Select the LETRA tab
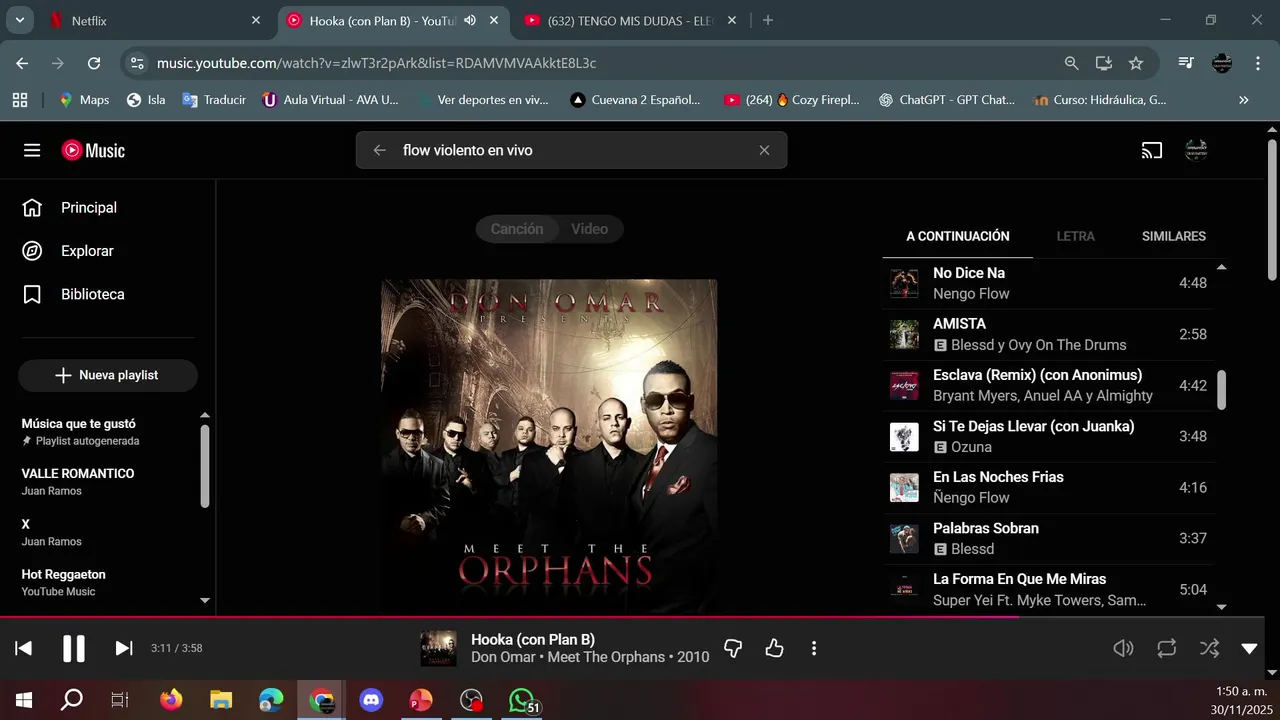Image resolution: width=1280 pixels, height=720 pixels. [x=1076, y=237]
